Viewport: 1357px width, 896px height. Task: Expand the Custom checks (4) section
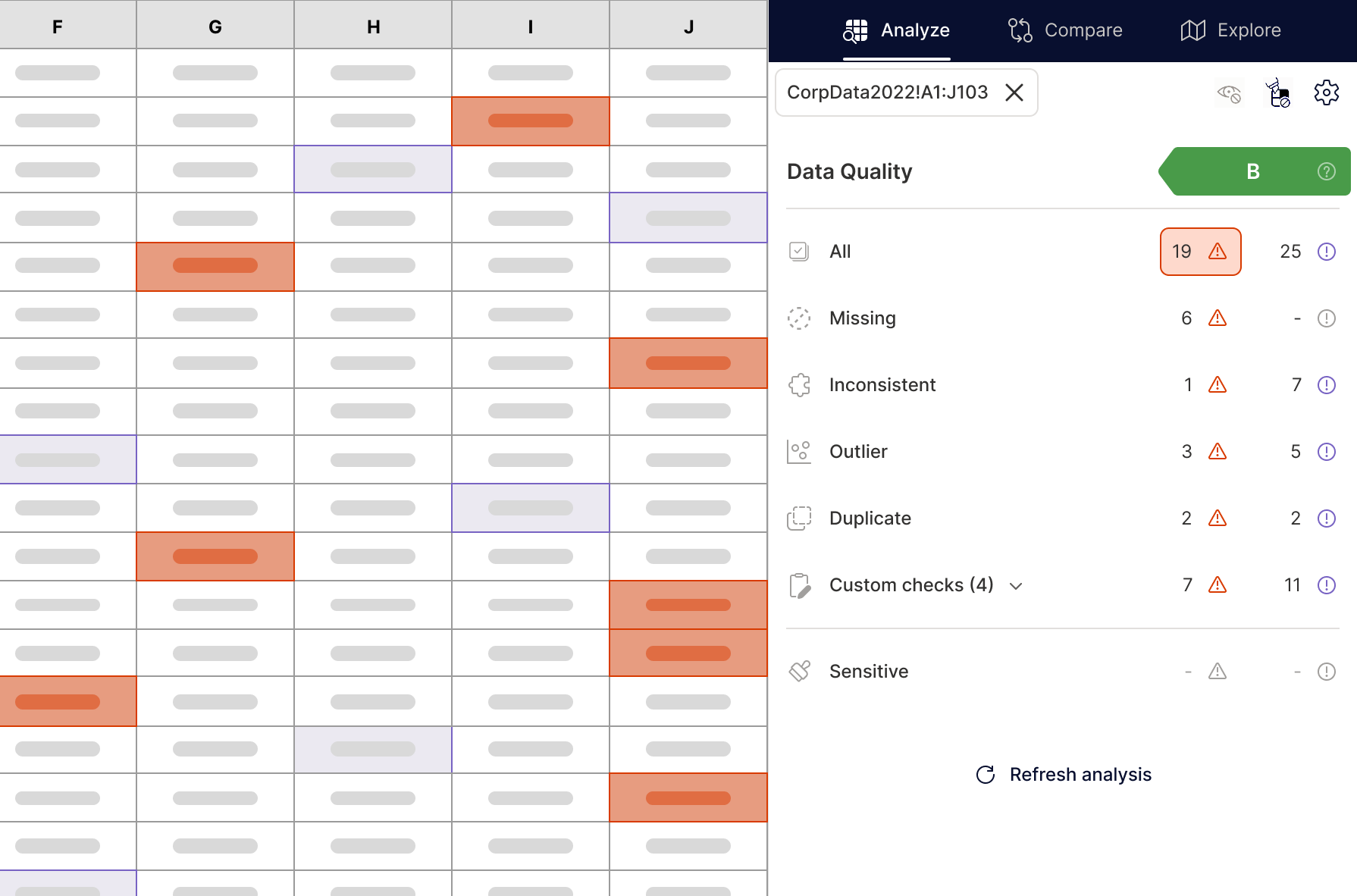click(1017, 585)
